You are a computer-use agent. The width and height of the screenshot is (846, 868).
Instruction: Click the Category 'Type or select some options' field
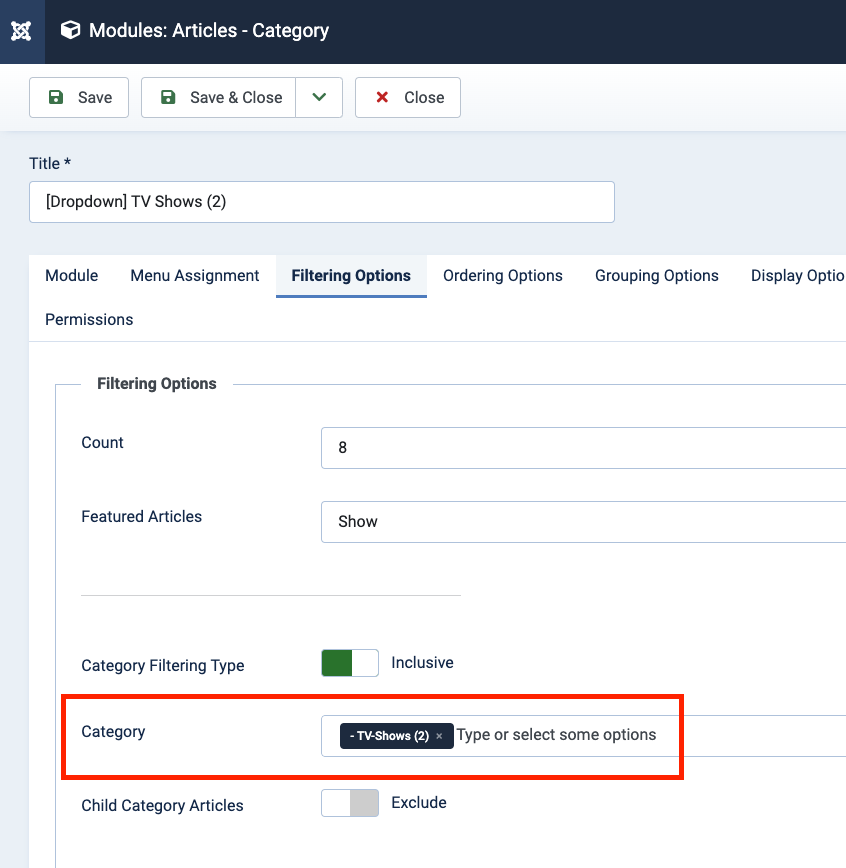coord(600,735)
